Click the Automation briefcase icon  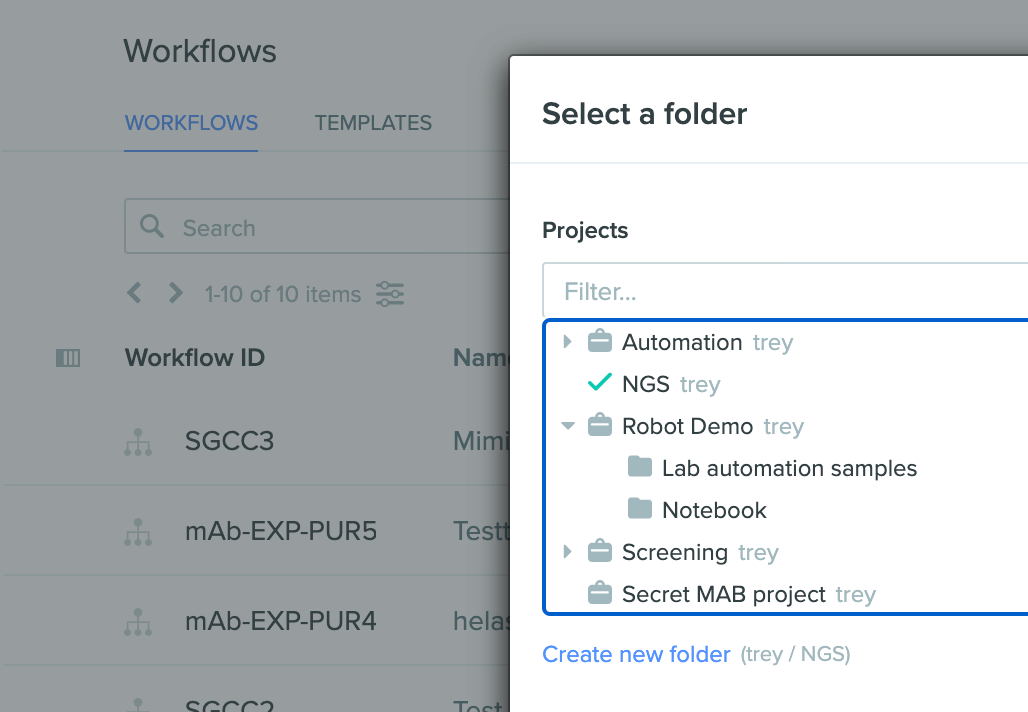600,341
